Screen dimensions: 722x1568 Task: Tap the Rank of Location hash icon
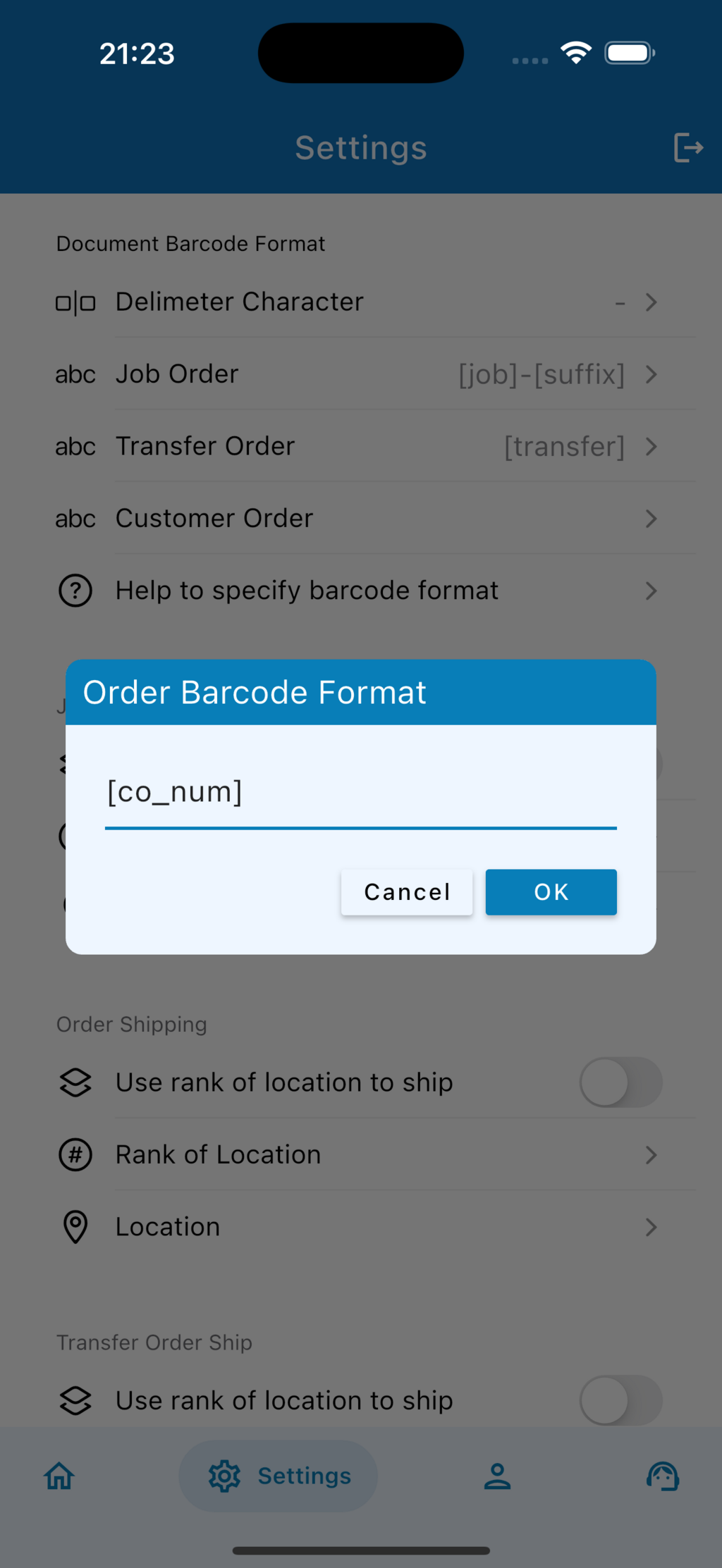point(75,1155)
